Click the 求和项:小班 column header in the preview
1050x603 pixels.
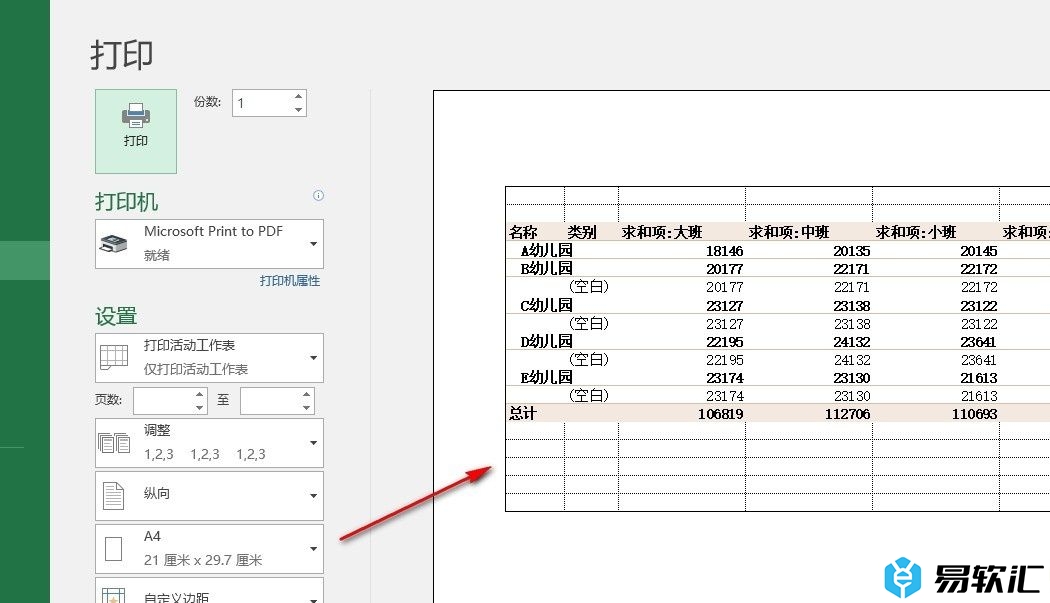click(916, 232)
